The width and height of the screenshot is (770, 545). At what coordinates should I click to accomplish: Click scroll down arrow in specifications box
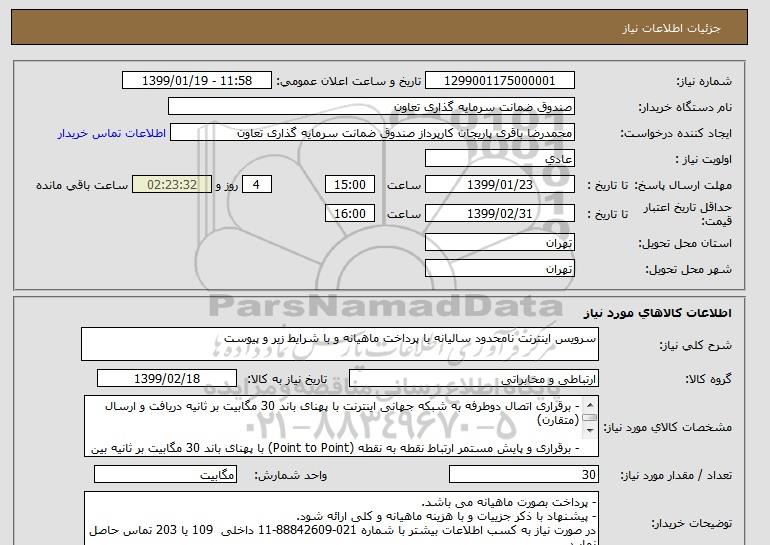(x=590, y=431)
